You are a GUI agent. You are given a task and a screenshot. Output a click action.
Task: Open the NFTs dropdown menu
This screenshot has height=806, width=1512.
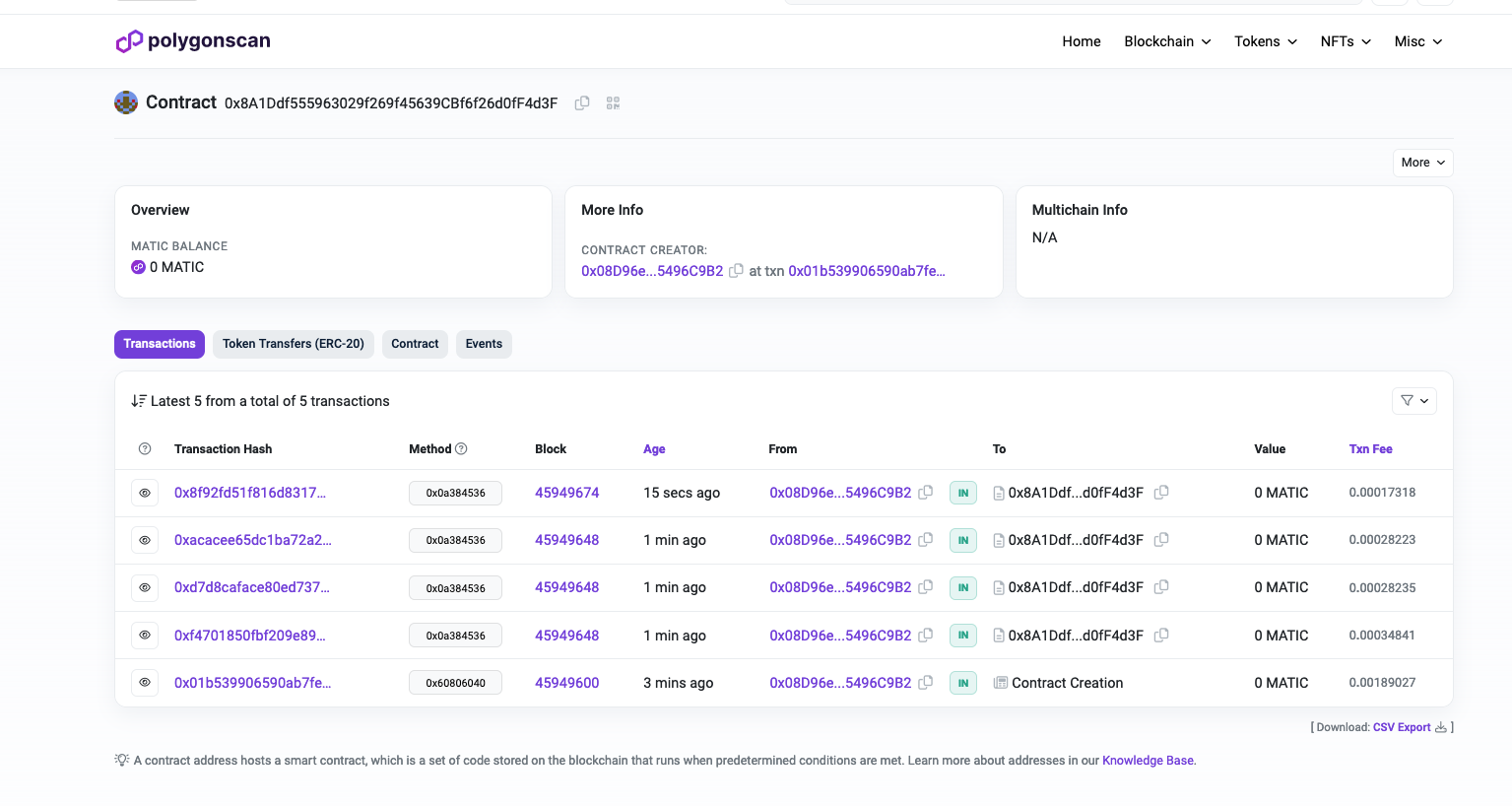pyautogui.click(x=1346, y=41)
